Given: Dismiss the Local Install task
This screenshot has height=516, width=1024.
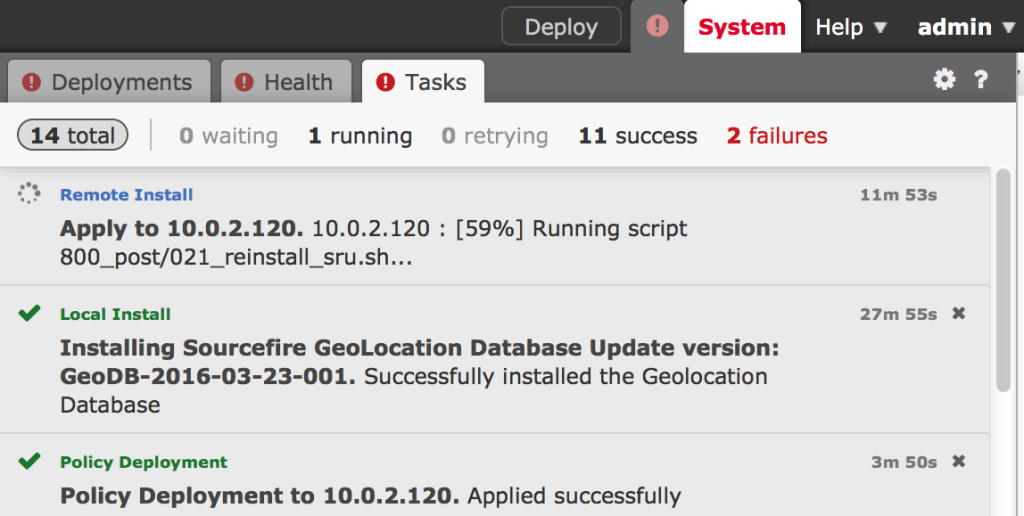Looking at the screenshot, I should [x=958, y=314].
